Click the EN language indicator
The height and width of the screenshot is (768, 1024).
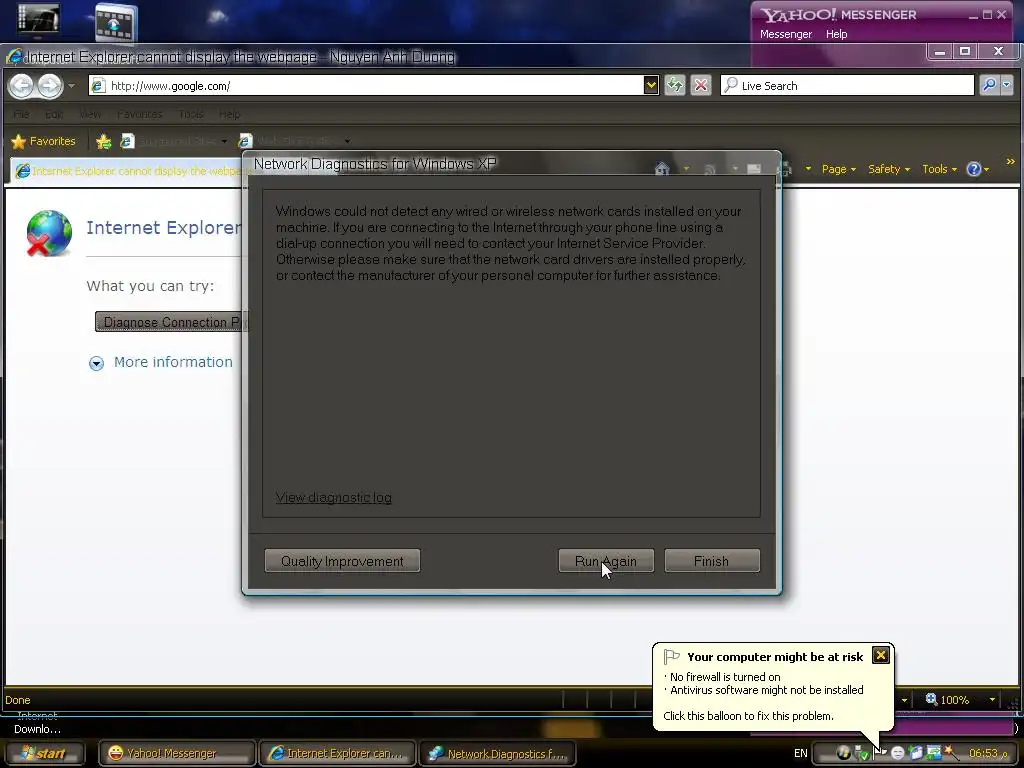[801, 753]
